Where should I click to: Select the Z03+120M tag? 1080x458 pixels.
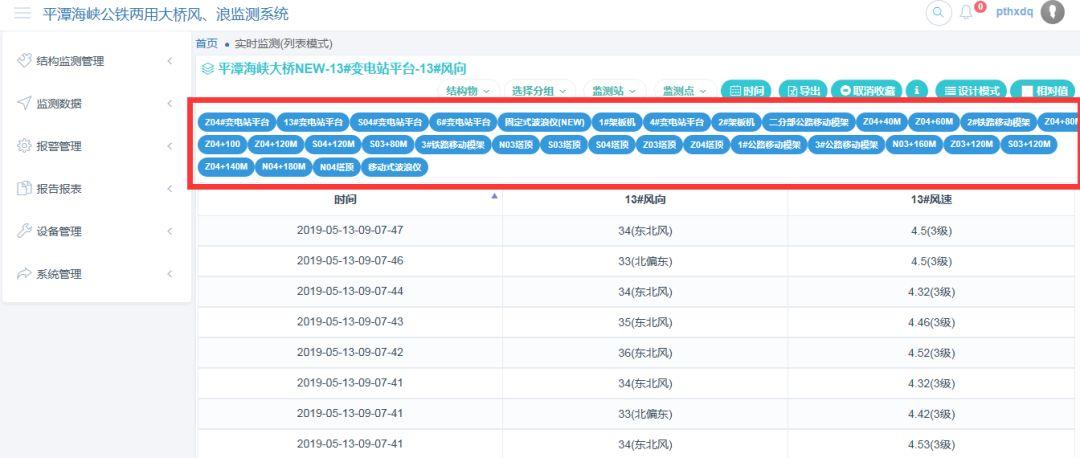pos(970,145)
